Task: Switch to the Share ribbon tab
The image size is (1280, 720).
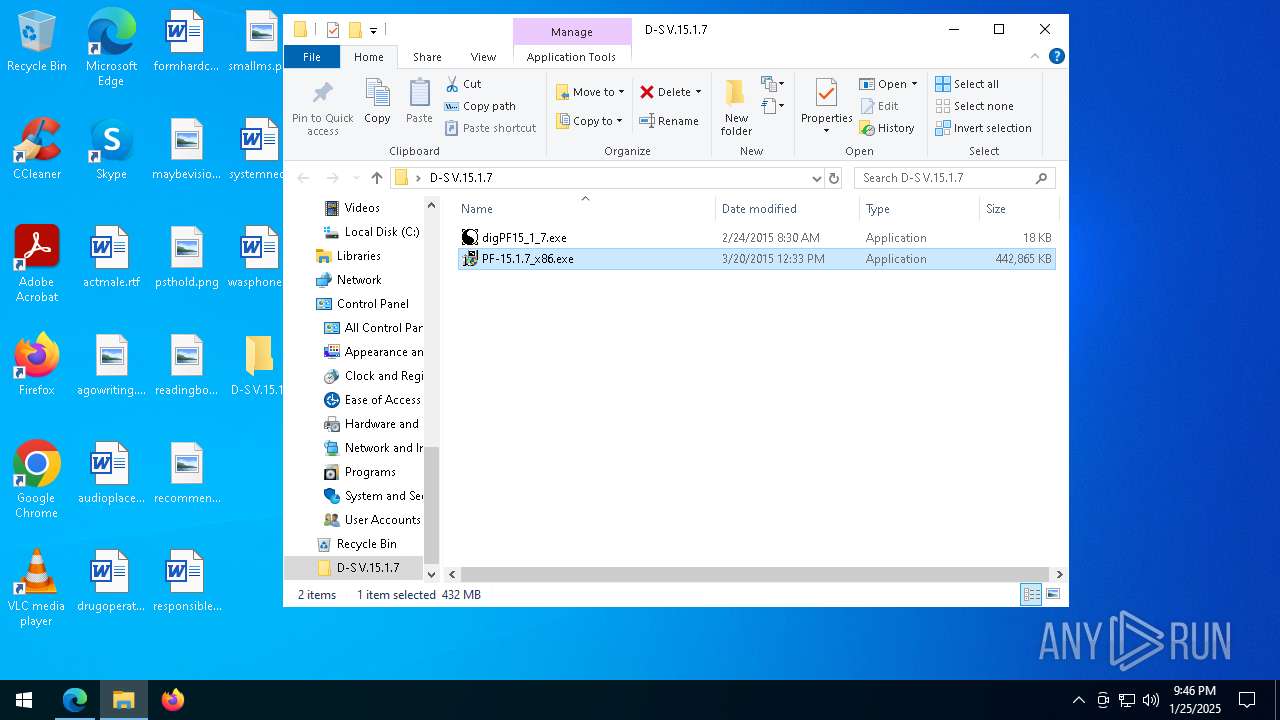Action: click(x=427, y=57)
